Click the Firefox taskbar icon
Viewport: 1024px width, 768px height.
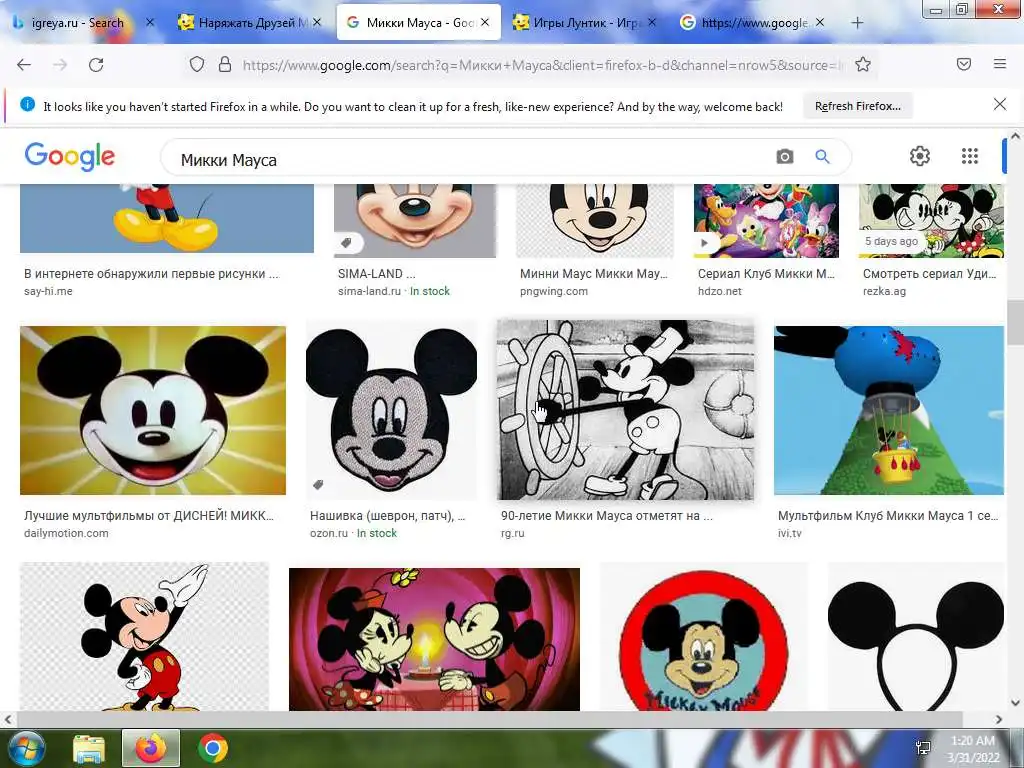coord(151,748)
